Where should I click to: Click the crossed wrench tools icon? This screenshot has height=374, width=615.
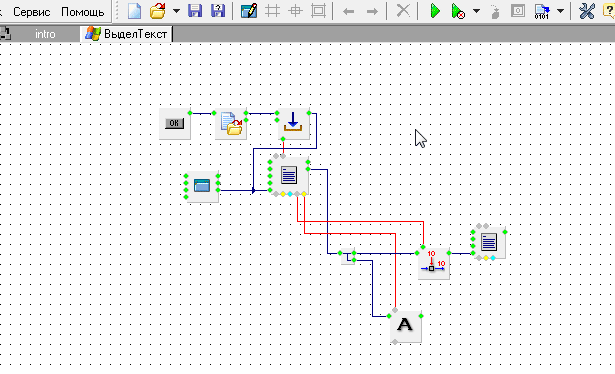(x=587, y=11)
